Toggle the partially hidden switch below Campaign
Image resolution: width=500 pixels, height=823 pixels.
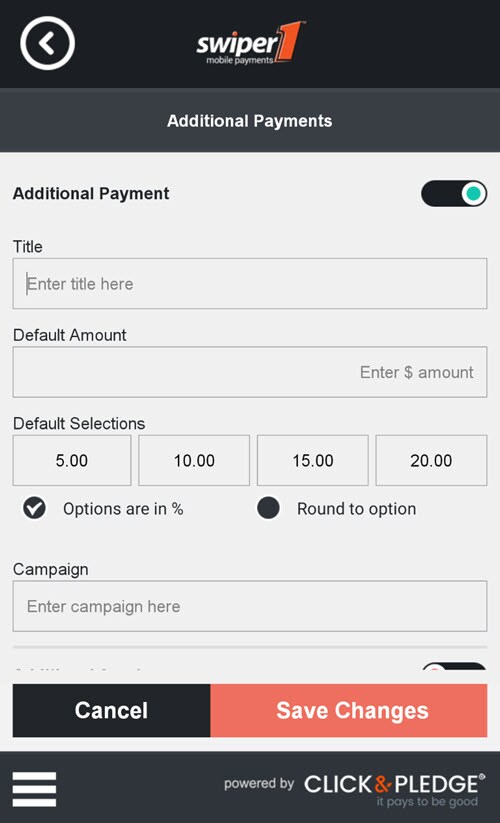454,667
